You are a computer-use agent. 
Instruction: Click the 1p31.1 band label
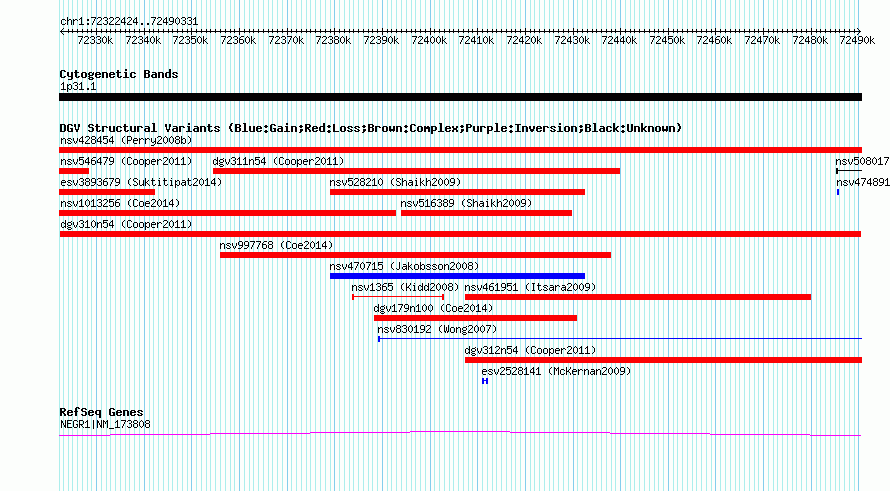tap(78, 86)
